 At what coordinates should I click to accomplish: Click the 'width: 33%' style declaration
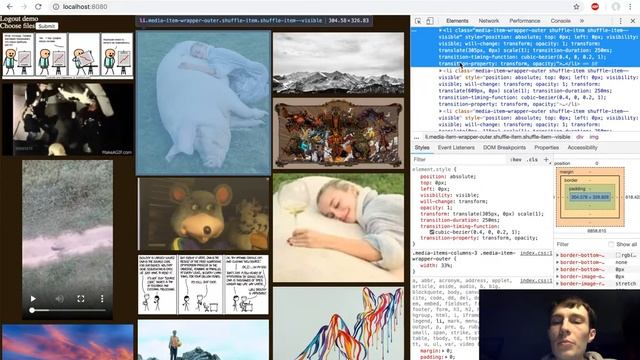pyautogui.click(x=436, y=265)
